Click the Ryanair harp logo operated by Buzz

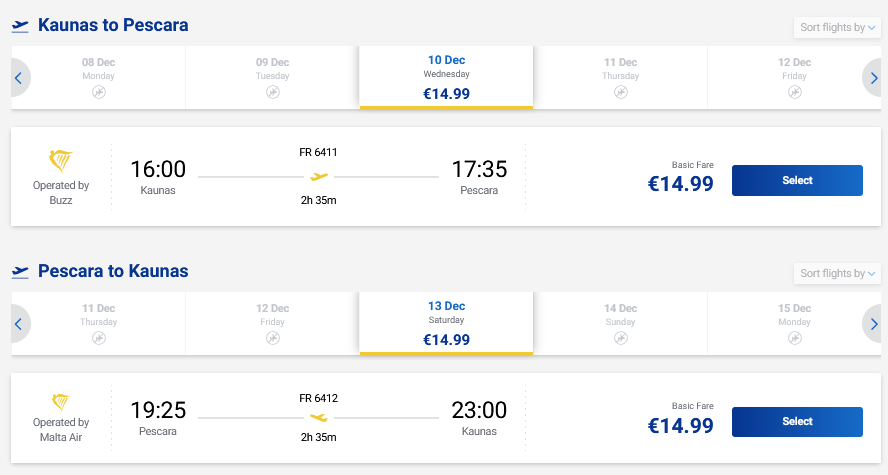coord(61,162)
